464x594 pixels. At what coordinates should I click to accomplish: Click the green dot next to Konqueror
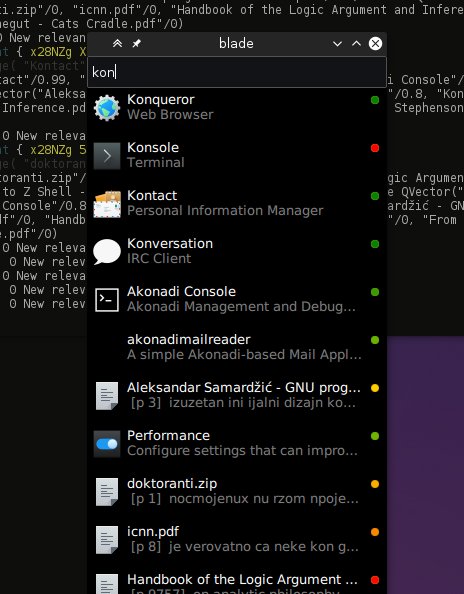tap(375, 100)
